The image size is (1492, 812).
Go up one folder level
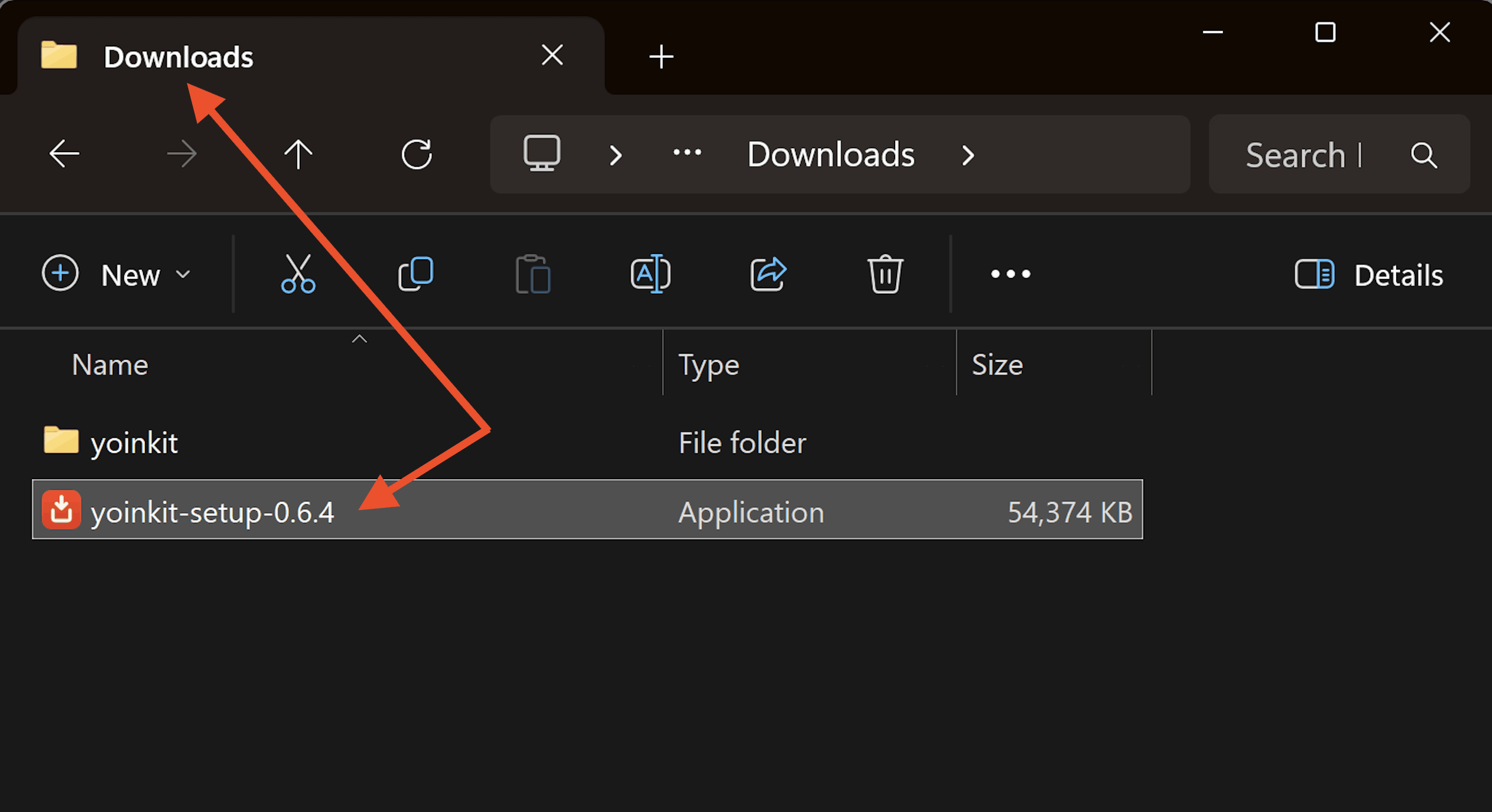[298, 154]
